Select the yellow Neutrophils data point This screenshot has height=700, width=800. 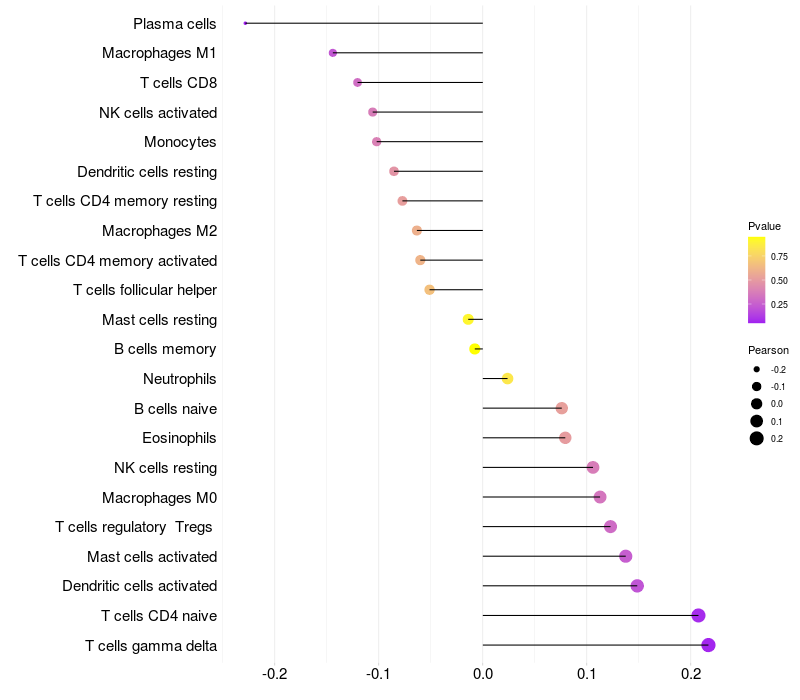tap(507, 379)
